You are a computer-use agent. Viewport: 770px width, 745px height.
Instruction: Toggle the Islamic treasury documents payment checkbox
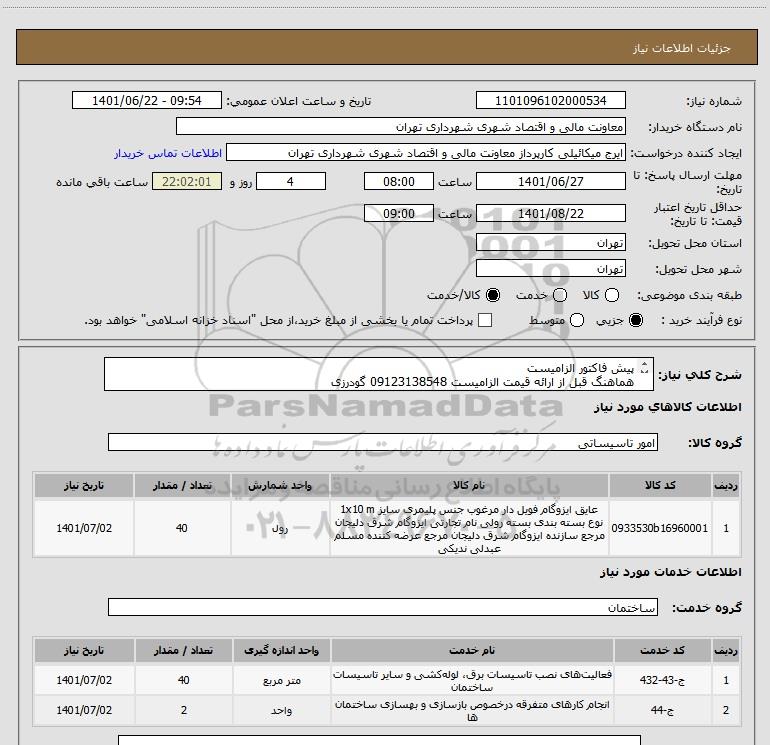(x=485, y=320)
